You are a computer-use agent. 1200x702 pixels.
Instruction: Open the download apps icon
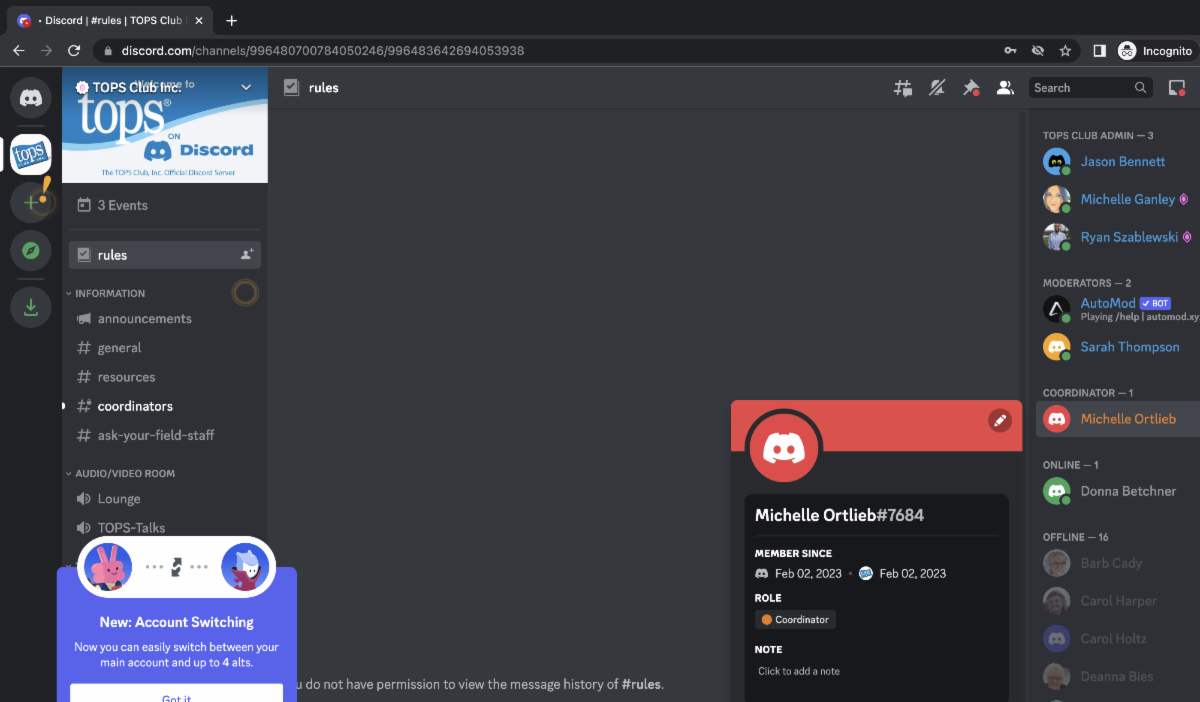coord(30,307)
